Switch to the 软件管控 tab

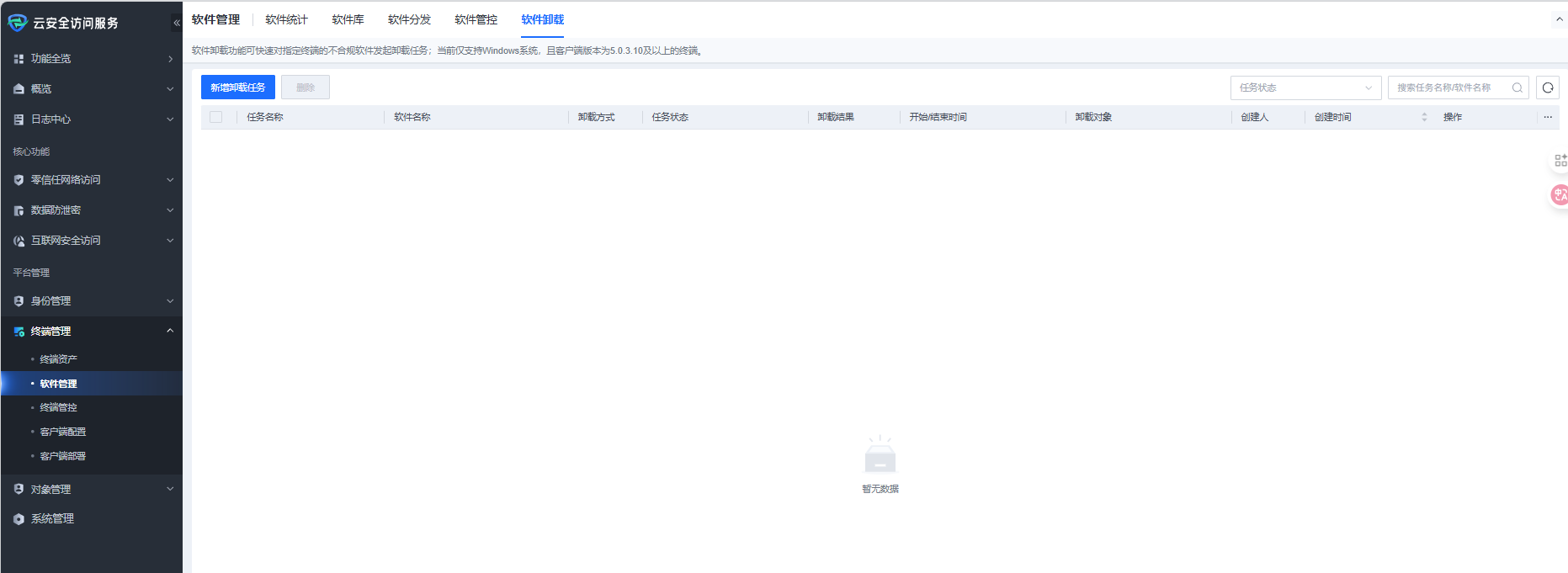pyautogui.click(x=476, y=19)
